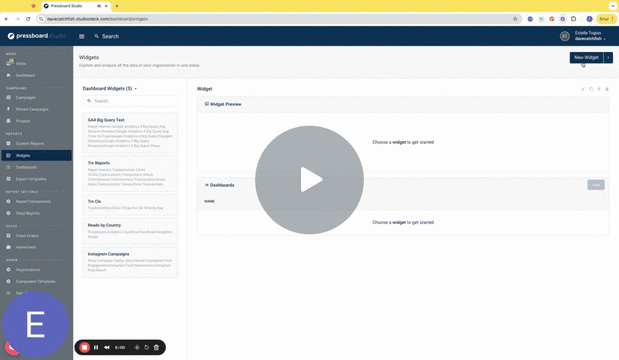The height and width of the screenshot is (360, 619).
Task: Open the browser Extensions puzzle icon
Action: click(573, 19)
